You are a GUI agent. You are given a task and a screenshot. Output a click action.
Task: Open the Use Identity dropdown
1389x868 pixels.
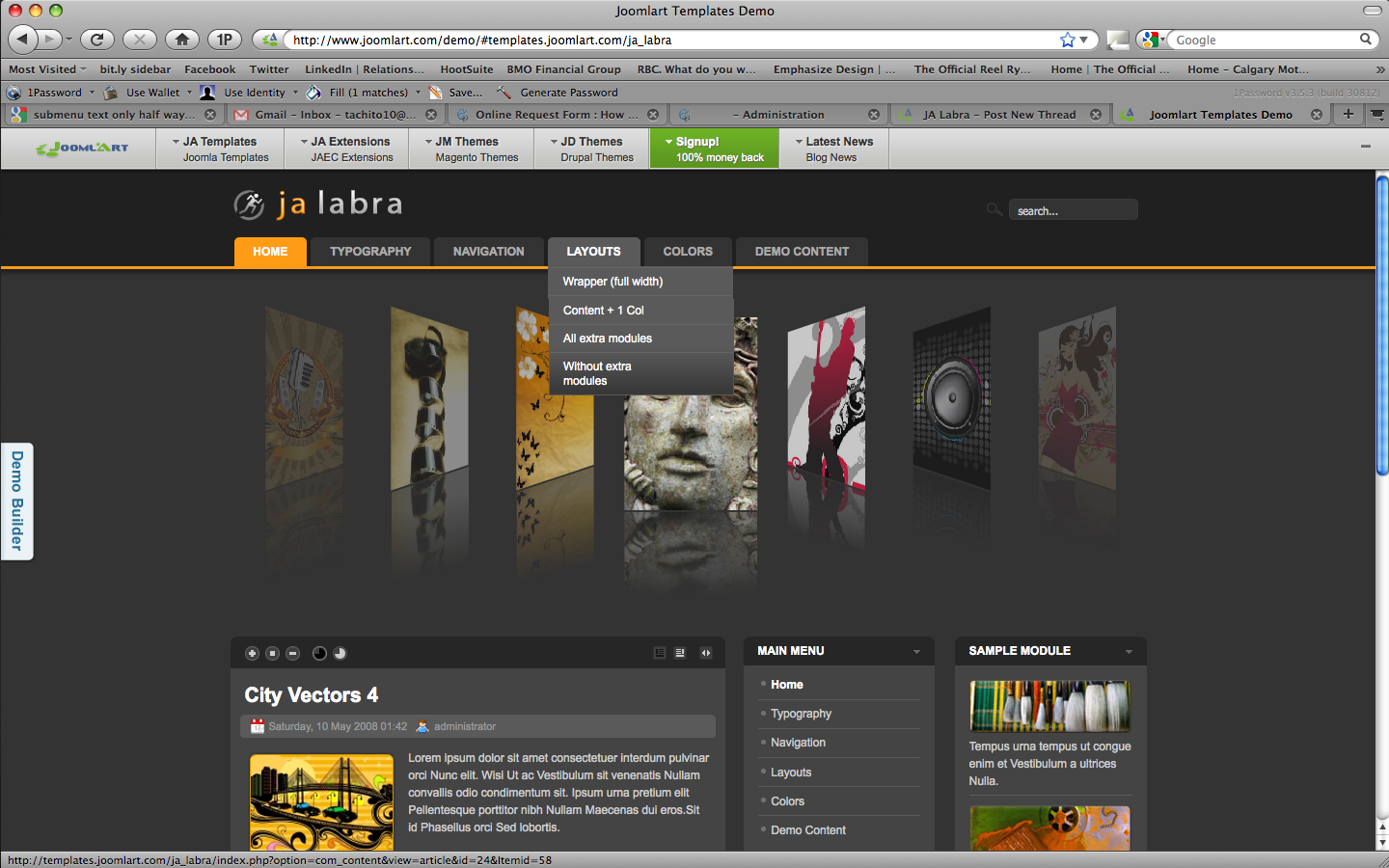(295, 93)
